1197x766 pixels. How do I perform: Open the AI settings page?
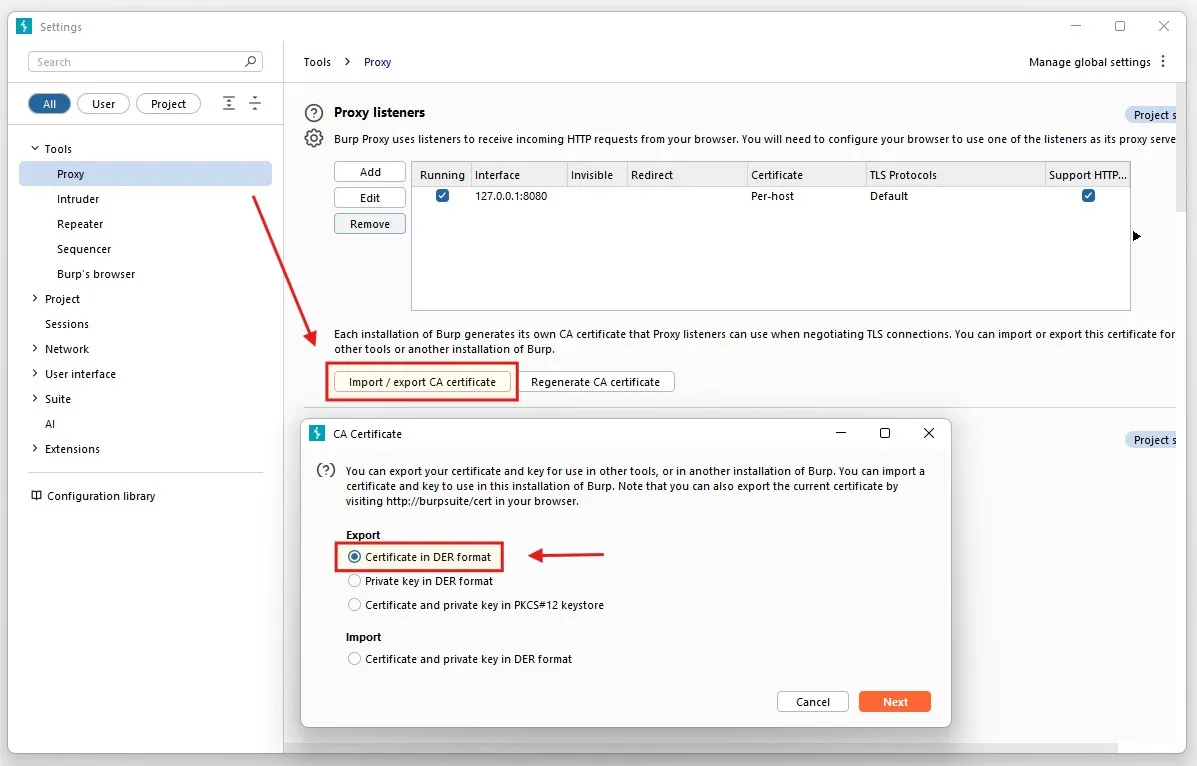point(50,424)
